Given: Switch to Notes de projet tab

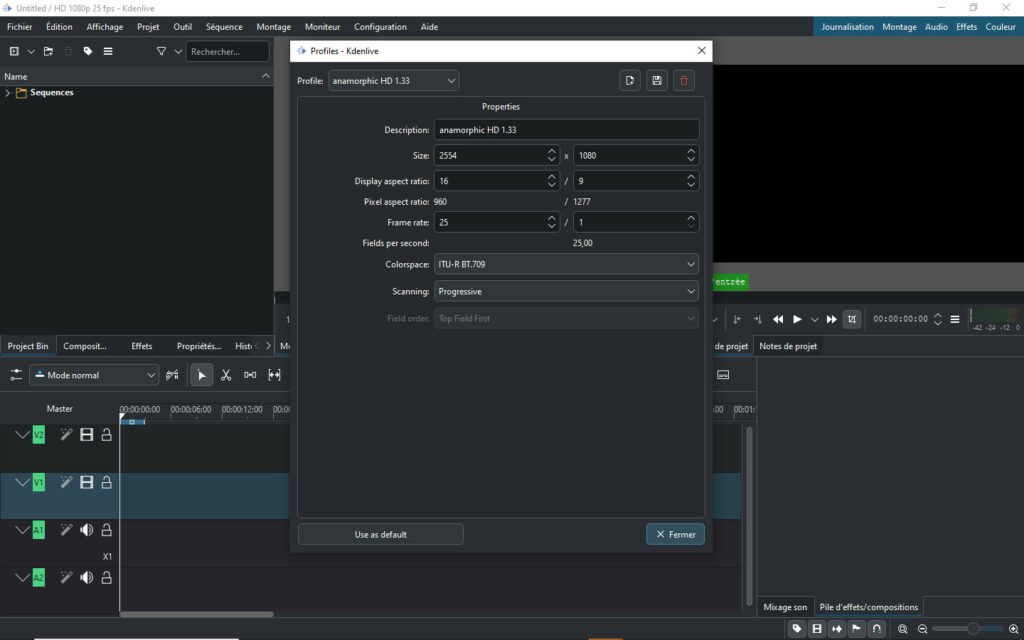Looking at the screenshot, I should point(788,346).
